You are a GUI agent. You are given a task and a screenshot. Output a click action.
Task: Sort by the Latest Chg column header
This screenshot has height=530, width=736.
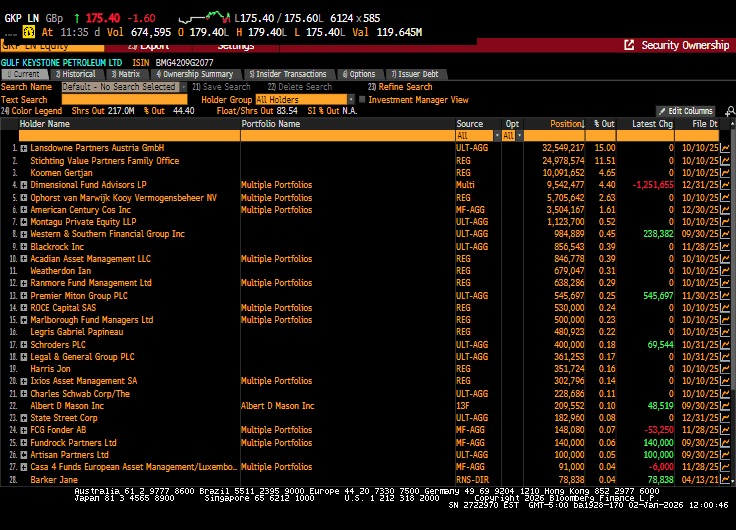pyautogui.click(x=652, y=124)
